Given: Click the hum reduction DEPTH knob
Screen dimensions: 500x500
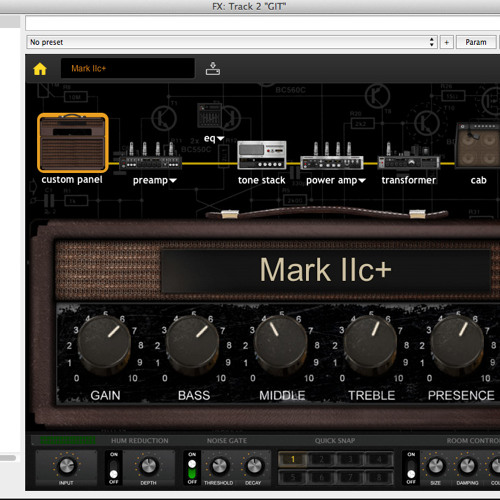Looking at the screenshot, I should pyautogui.click(x=149, y=466).
